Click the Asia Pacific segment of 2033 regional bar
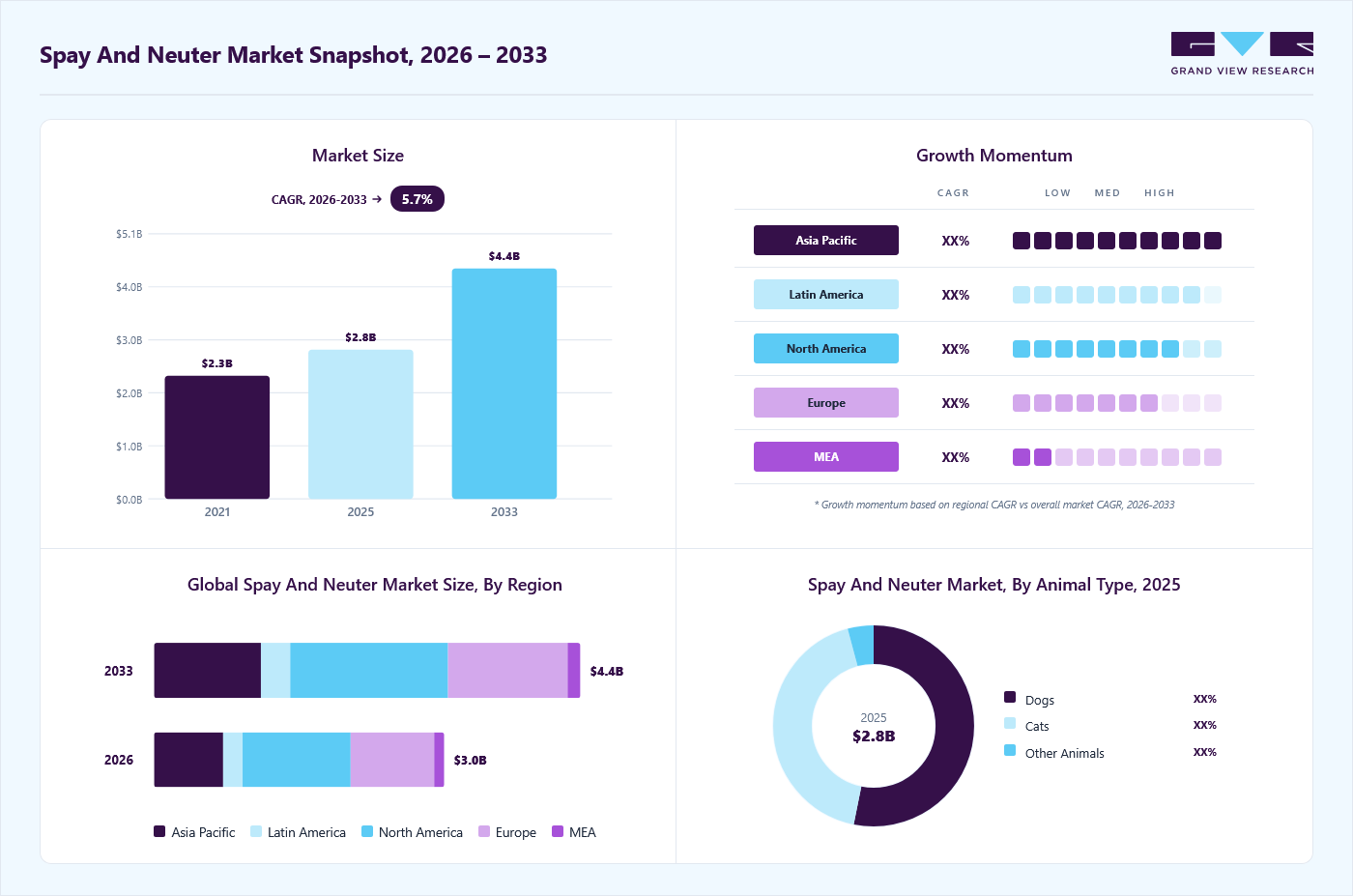This screenshot has height=896, width=1353. pyautogui.click(x=208, y=671)
